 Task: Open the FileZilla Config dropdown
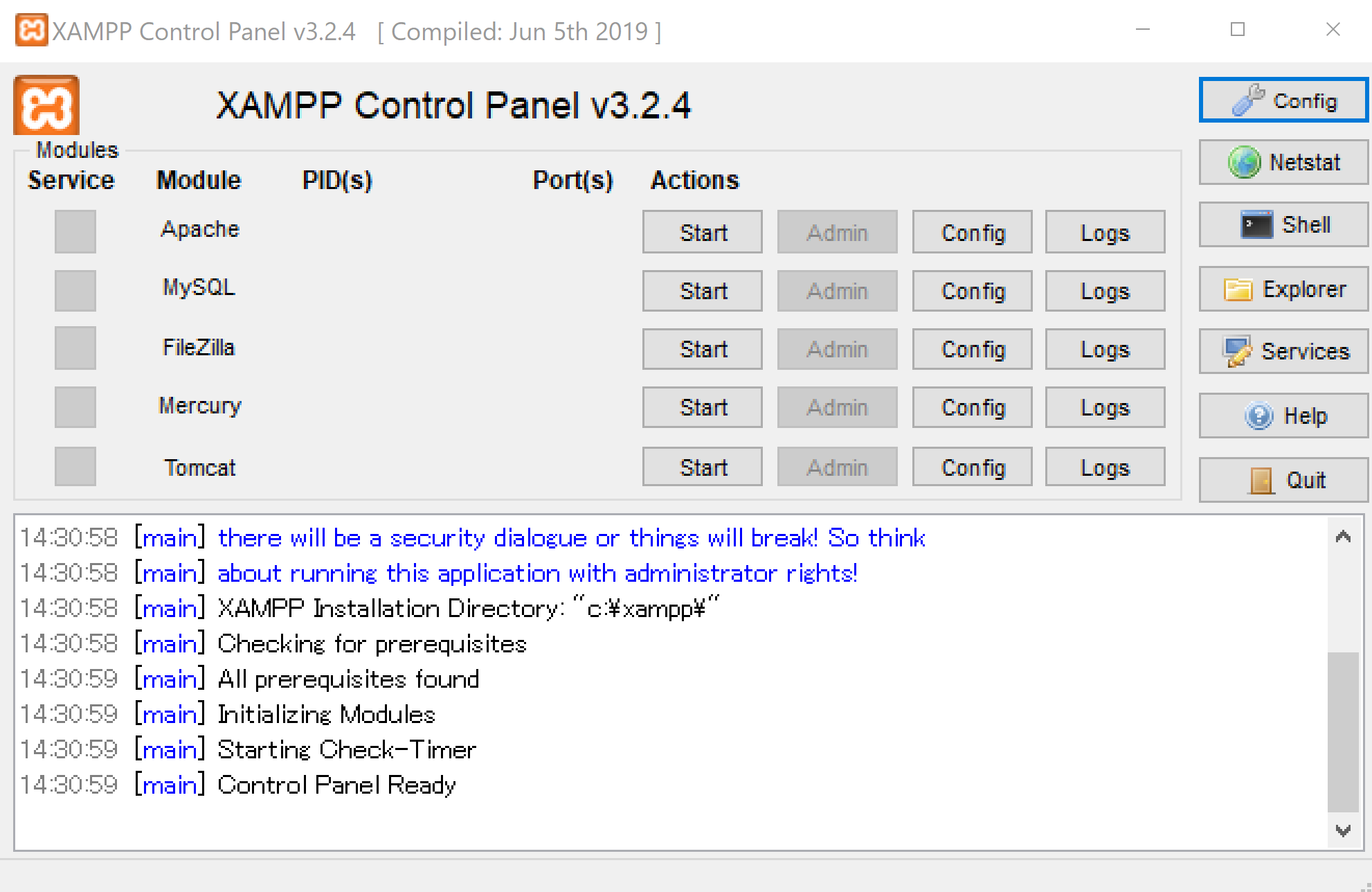[972, 348]
